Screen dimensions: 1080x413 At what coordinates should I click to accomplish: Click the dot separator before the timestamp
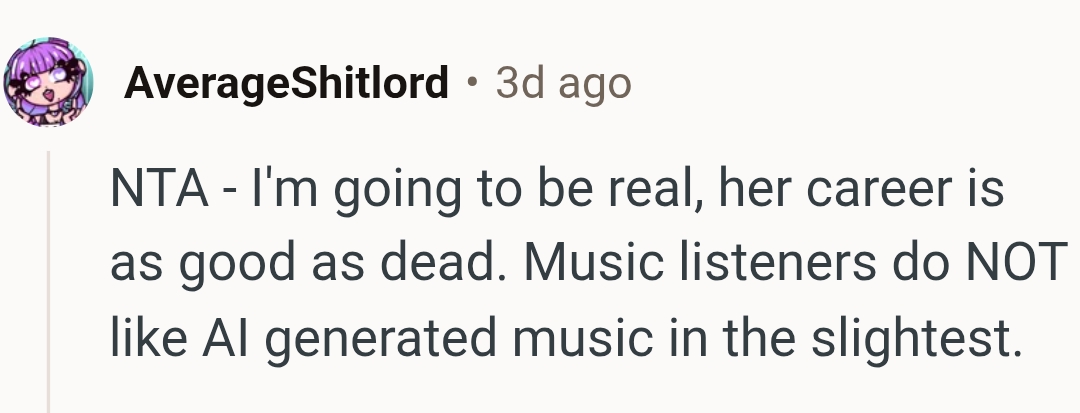[470, 85]
